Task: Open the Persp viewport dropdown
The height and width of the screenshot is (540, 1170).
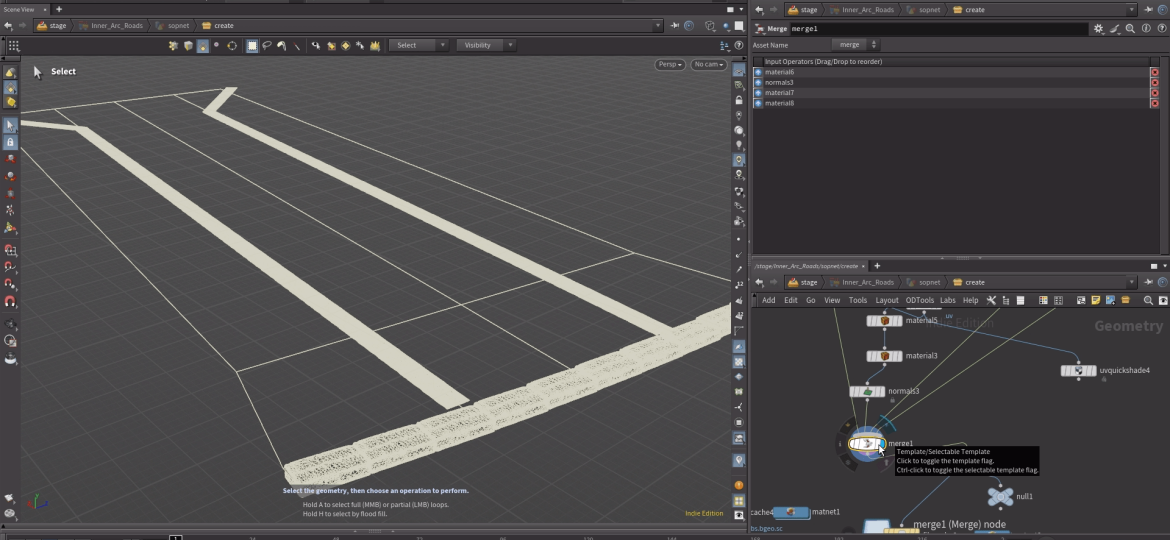Action: click(x=670, y=65)
